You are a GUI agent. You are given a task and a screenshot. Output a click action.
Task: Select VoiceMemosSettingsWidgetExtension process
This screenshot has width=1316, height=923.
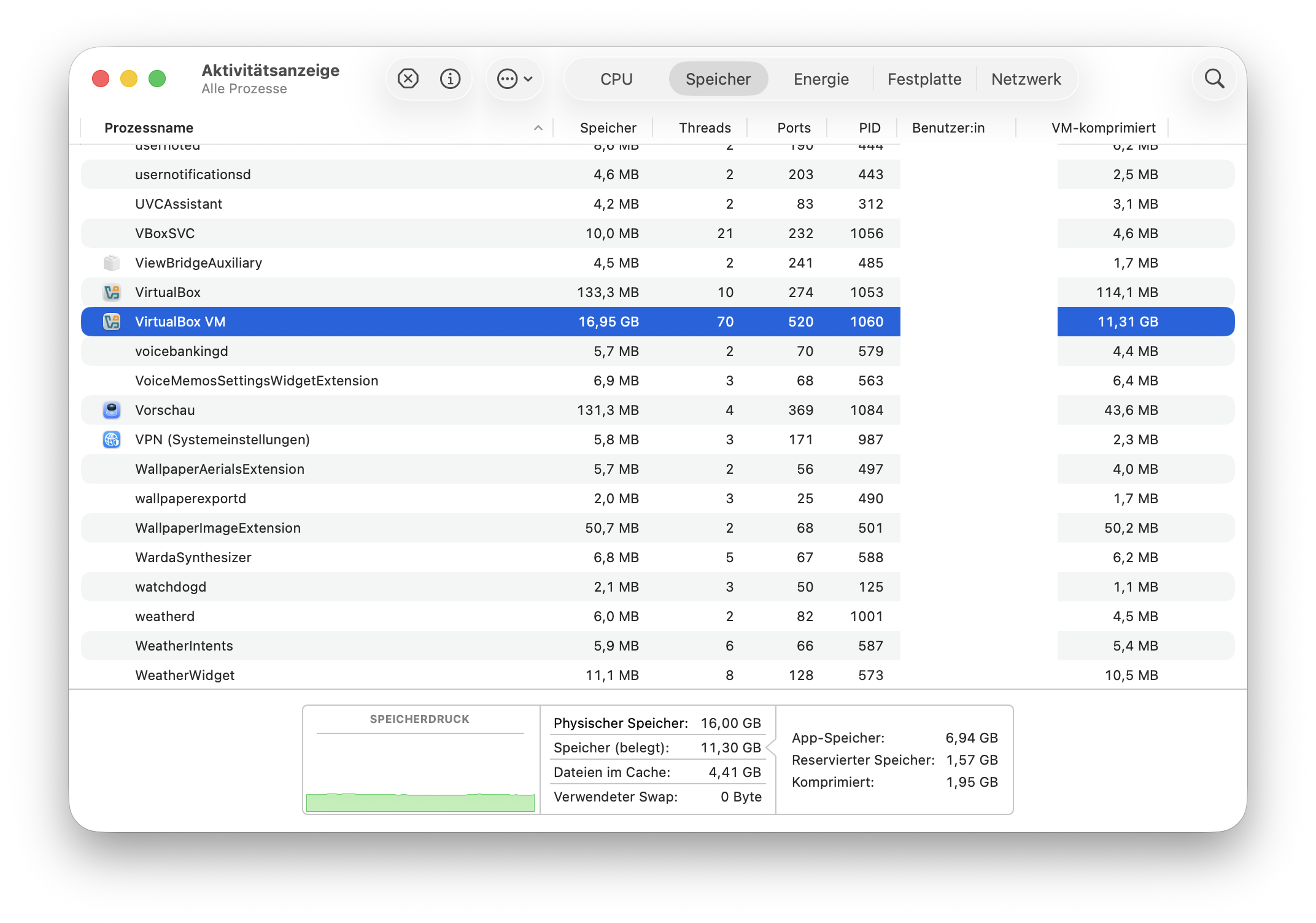tap(257, 380)
